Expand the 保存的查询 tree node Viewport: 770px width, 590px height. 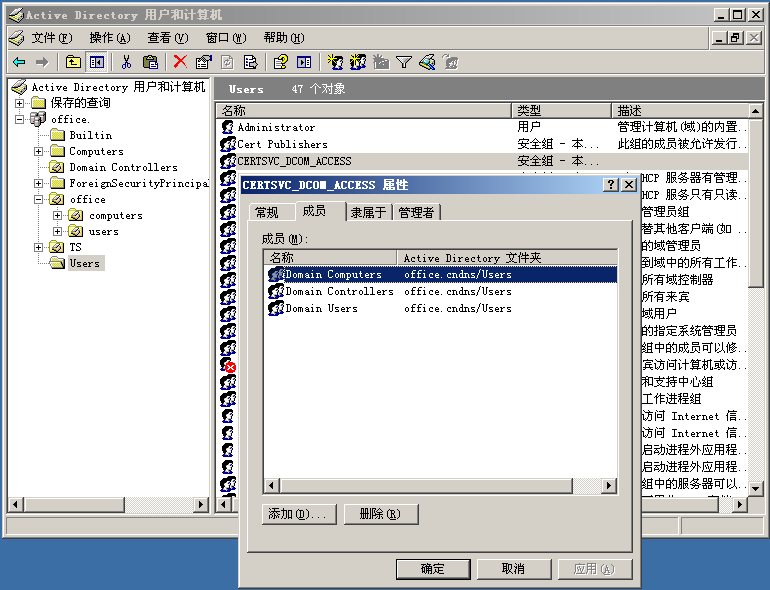[x=20, y=103]
